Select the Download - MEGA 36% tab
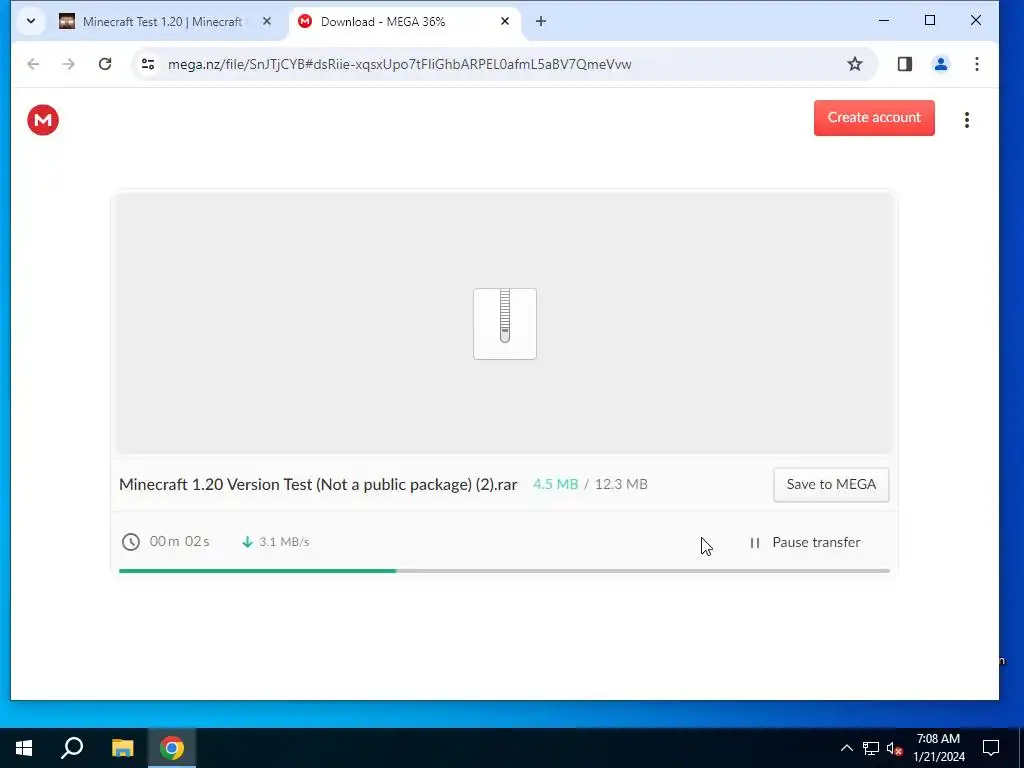Image resolution: width=1024 pixels, height=768 pixels. coord(405,22)
